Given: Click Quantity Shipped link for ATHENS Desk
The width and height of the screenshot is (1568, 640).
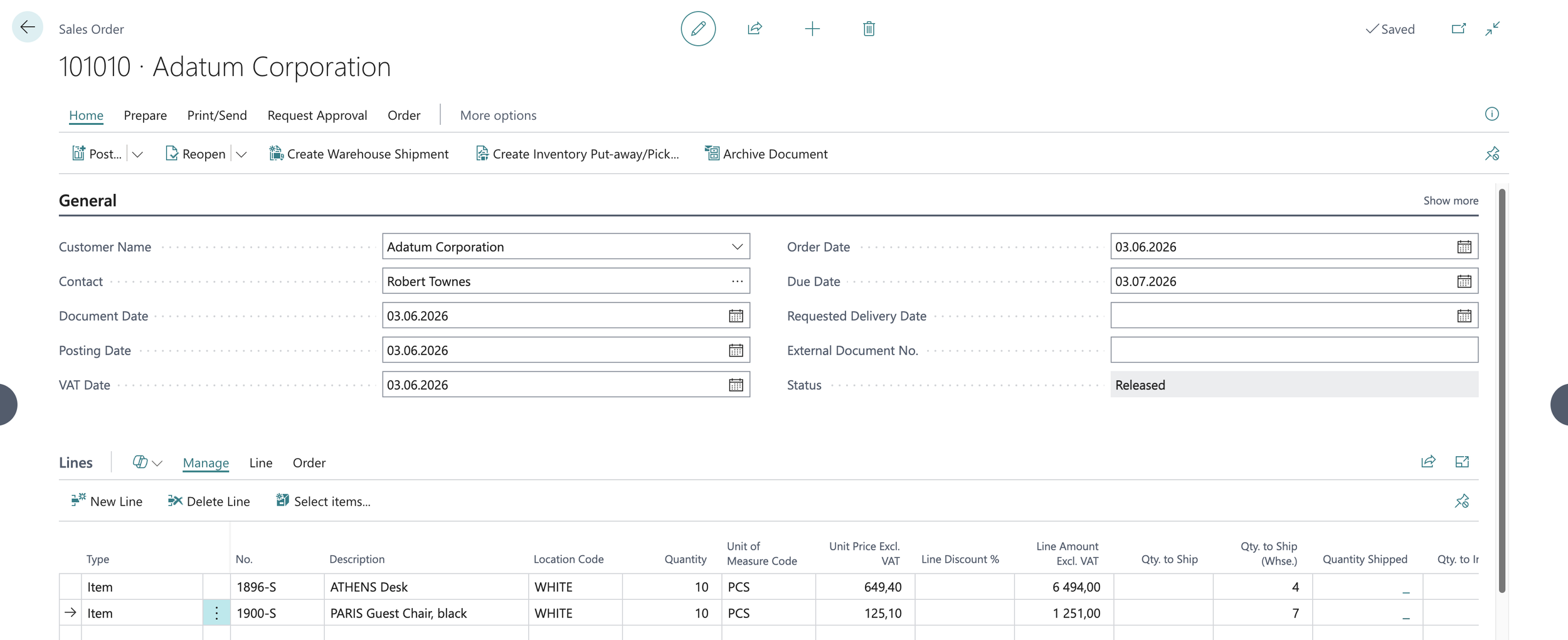Looking at the screenshot, I should pos(1406,590).
